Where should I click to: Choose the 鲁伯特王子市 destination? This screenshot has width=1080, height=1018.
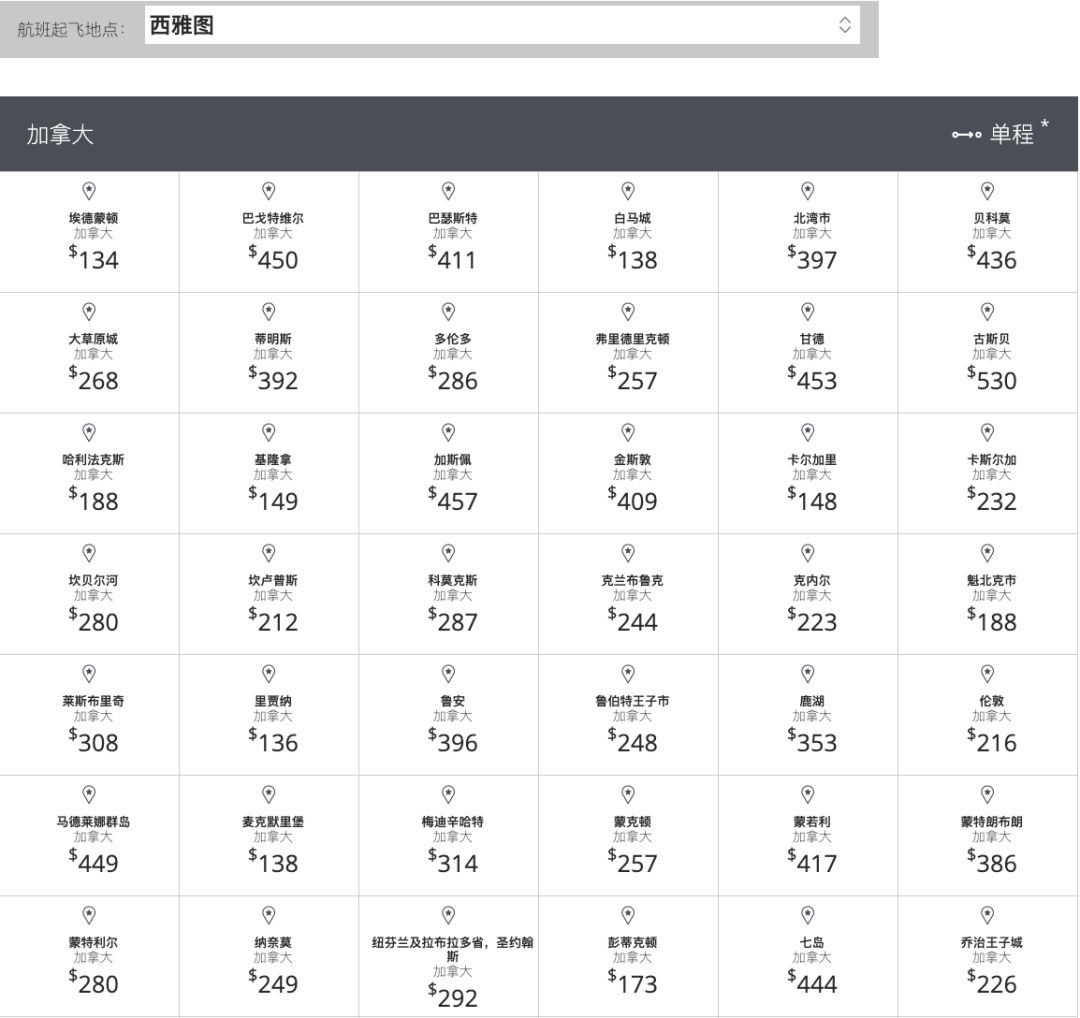click(632, 701)
